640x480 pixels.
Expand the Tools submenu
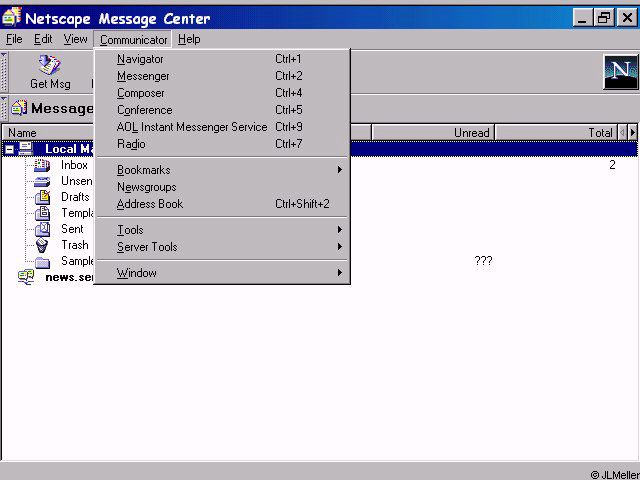pos(340,230)
